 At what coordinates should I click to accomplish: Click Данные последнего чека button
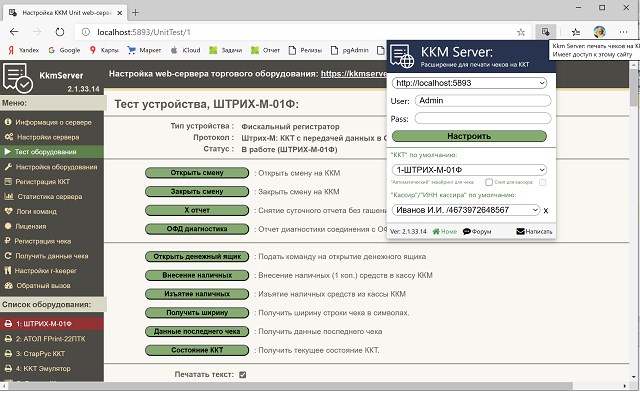197,331
